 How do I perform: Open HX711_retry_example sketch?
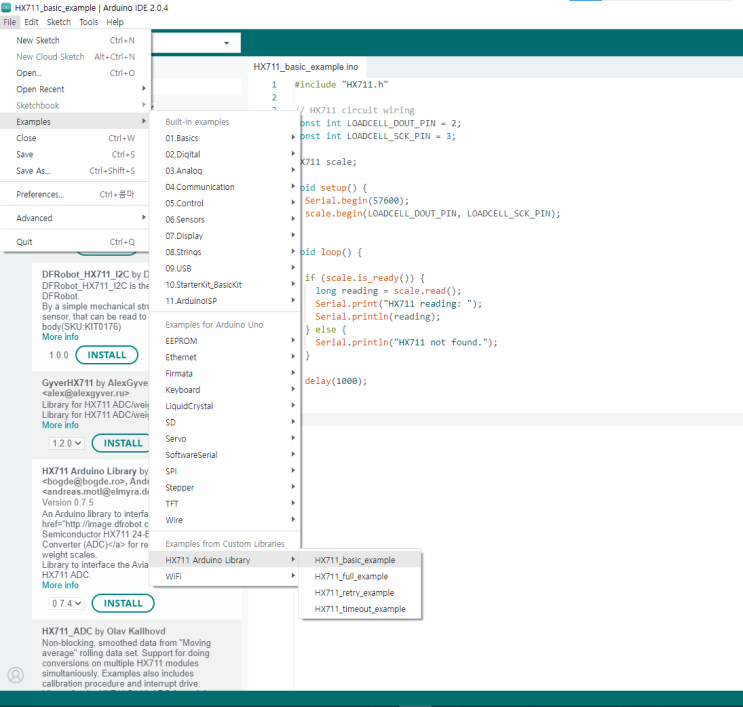tap(360, 593)
